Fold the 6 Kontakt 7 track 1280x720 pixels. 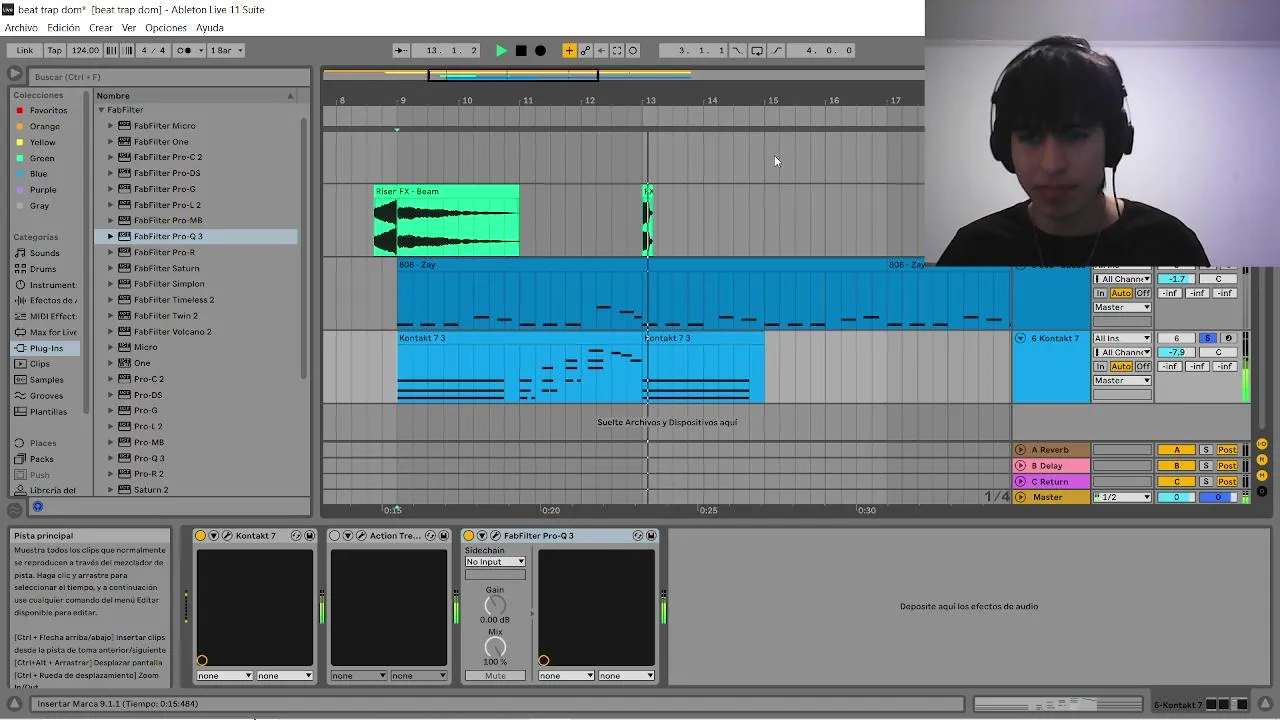click(x=1020, y=338)
